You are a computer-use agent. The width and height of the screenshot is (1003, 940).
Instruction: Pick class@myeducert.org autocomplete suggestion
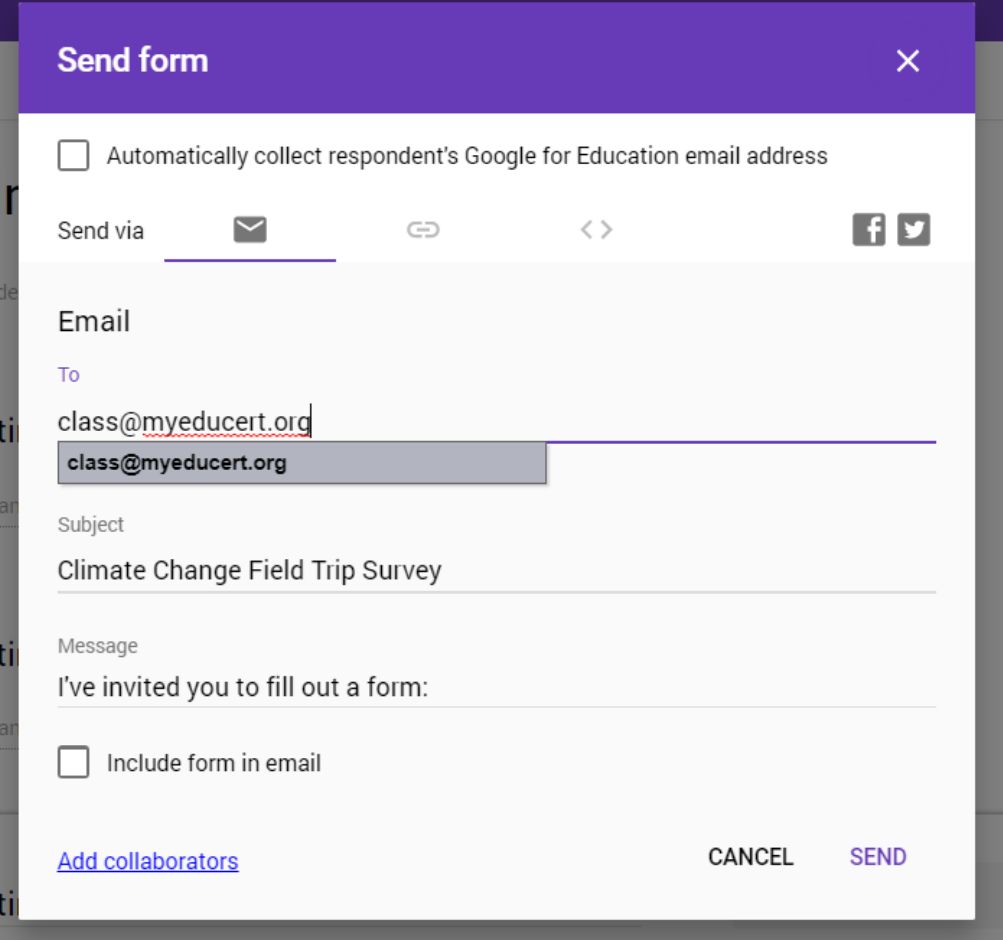[302, 462]
